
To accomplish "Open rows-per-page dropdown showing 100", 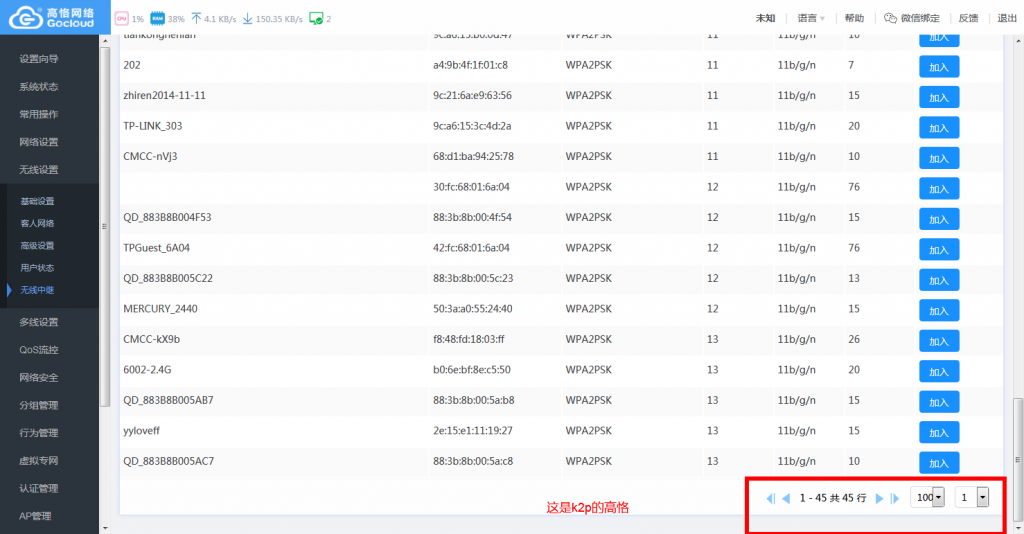I will click(938, 498).
